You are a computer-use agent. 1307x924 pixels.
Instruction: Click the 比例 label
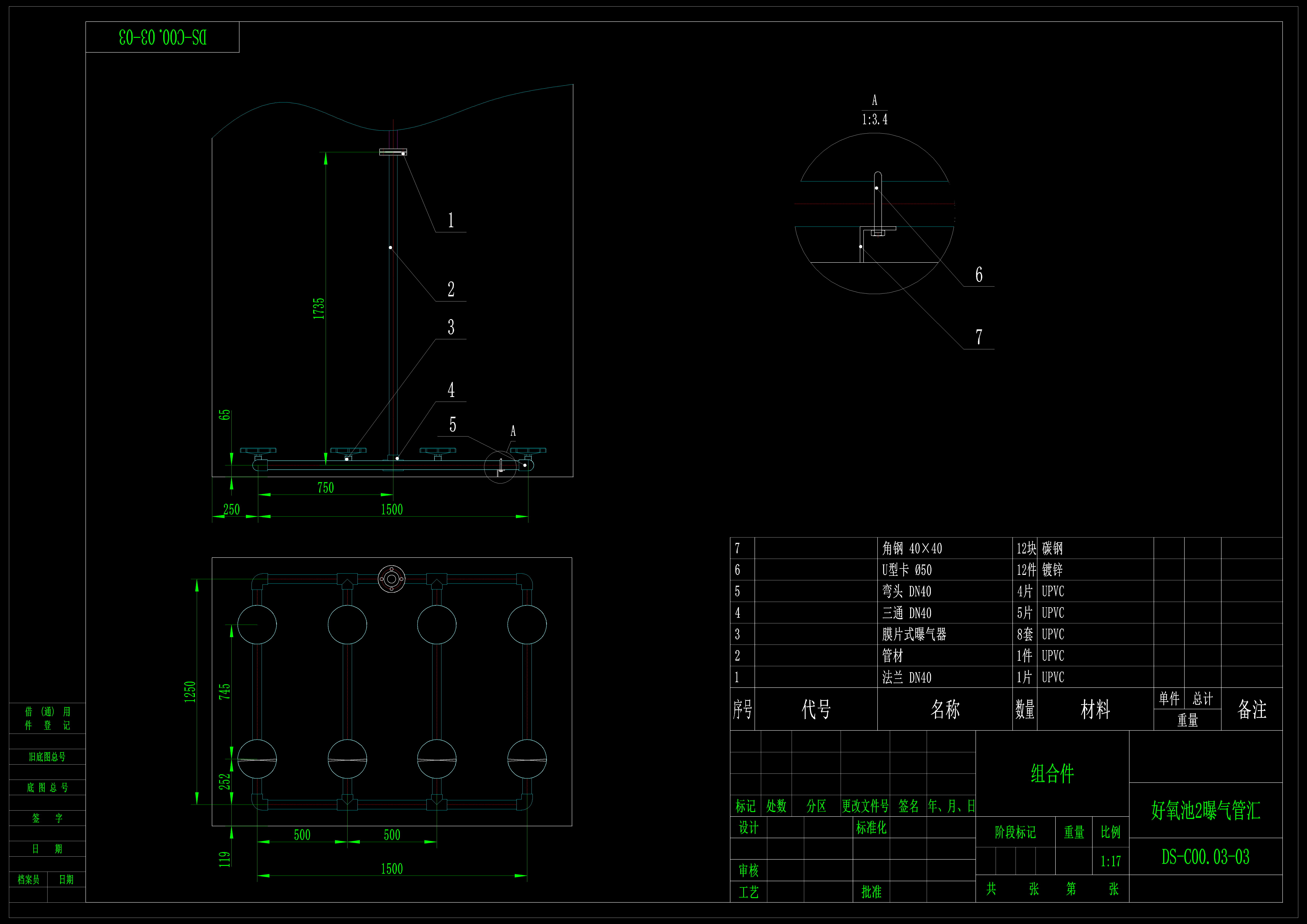[1111, 832]
